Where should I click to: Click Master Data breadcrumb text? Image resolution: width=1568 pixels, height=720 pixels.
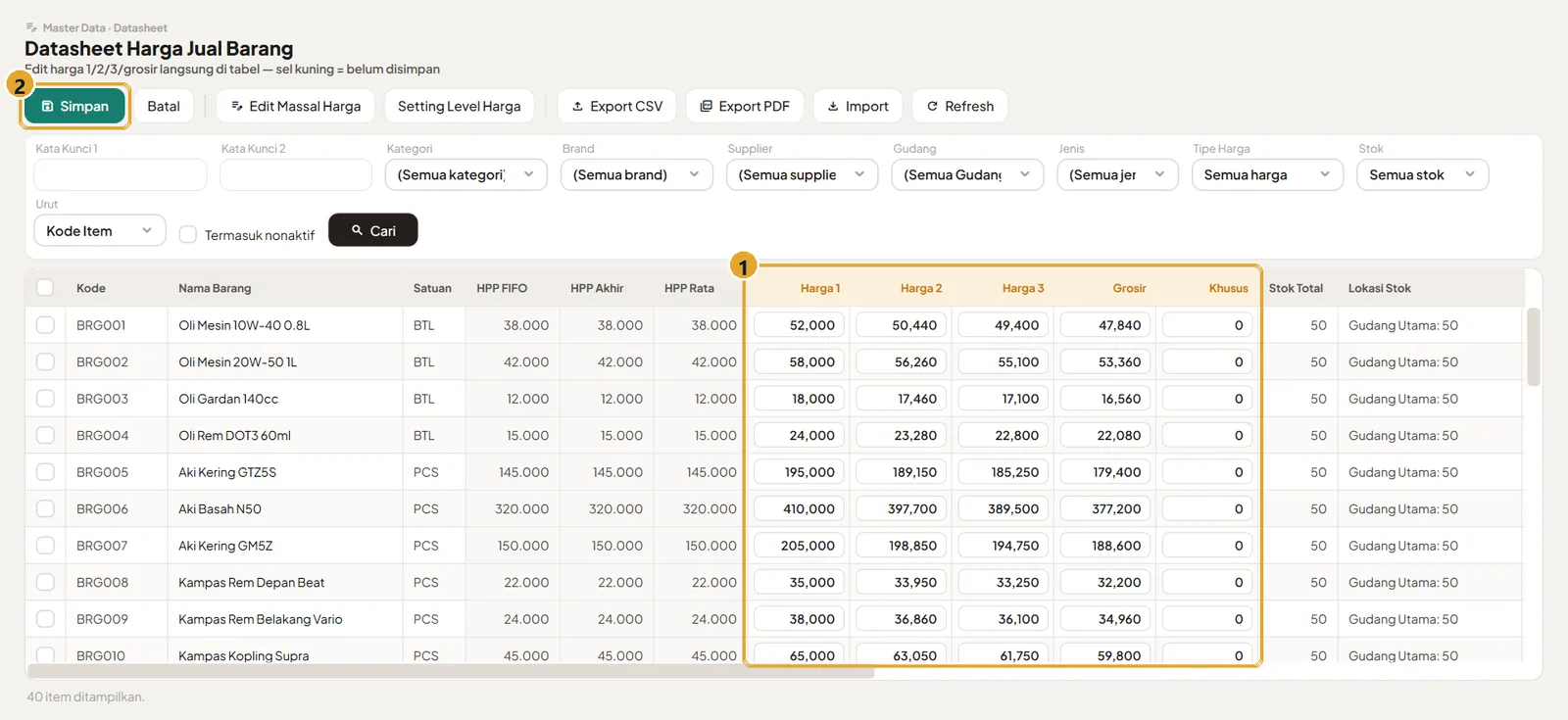[73, 27]
